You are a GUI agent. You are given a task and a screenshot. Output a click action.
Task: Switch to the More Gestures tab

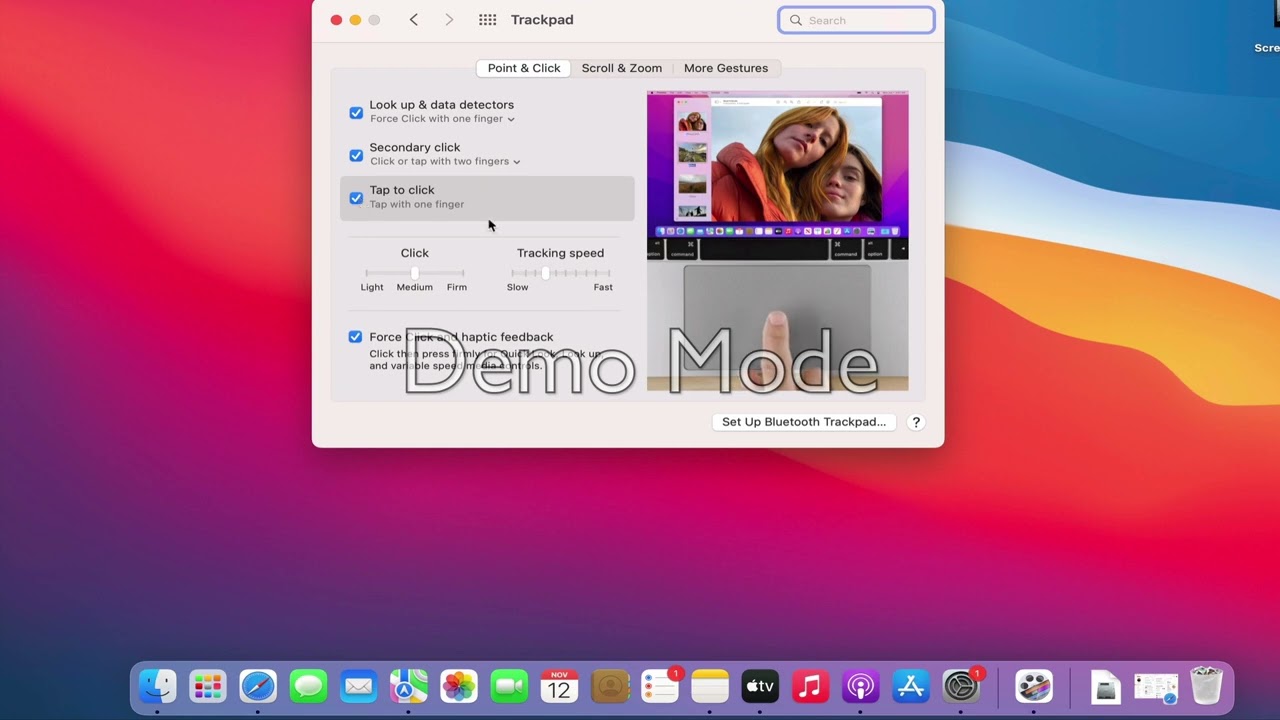(726, 68)
